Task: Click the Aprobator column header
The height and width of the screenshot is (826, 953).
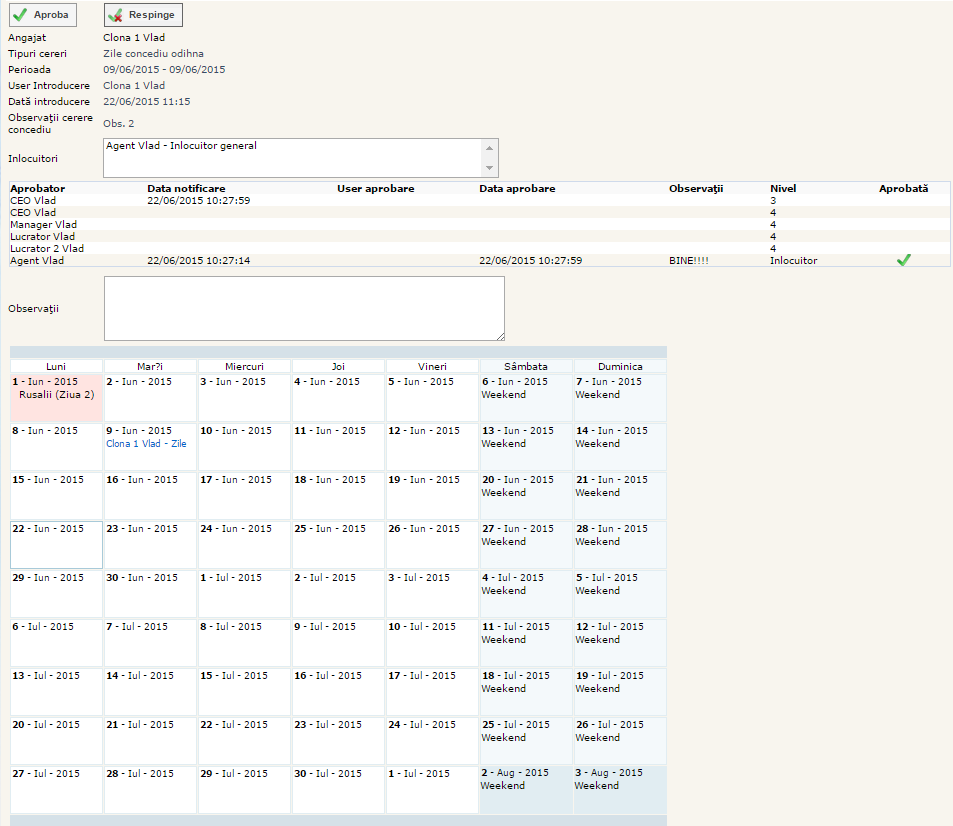Action: [38, 188]
